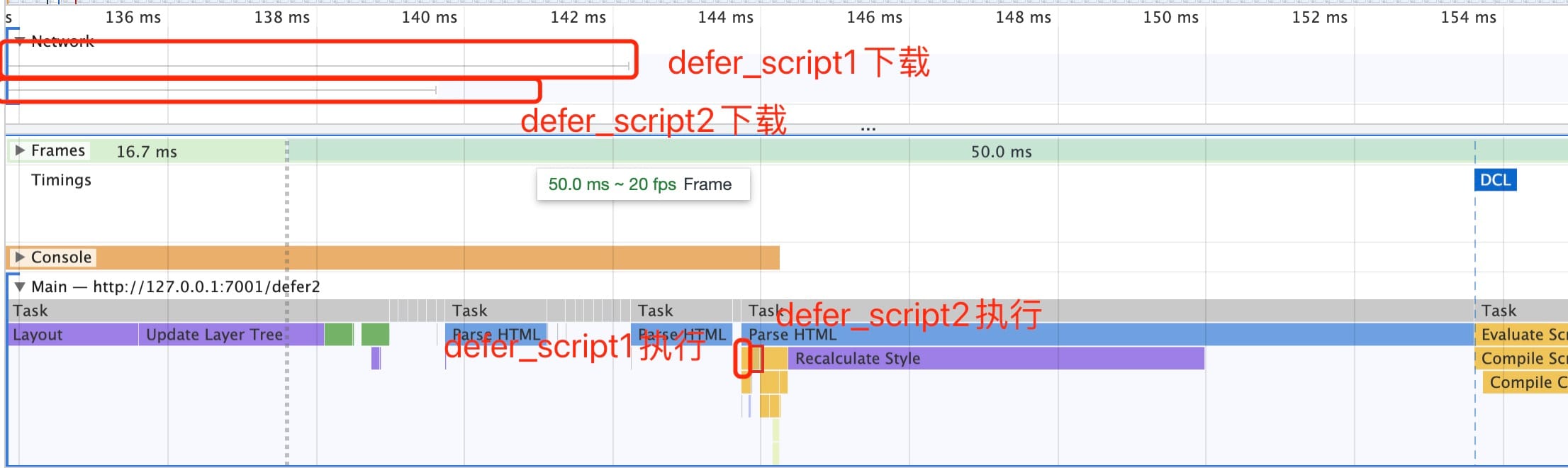Image resolution: width=1568 pixels, height=468 pixels.
Task: Select the Compile Code block below Compile Script
Action: 1524,383
